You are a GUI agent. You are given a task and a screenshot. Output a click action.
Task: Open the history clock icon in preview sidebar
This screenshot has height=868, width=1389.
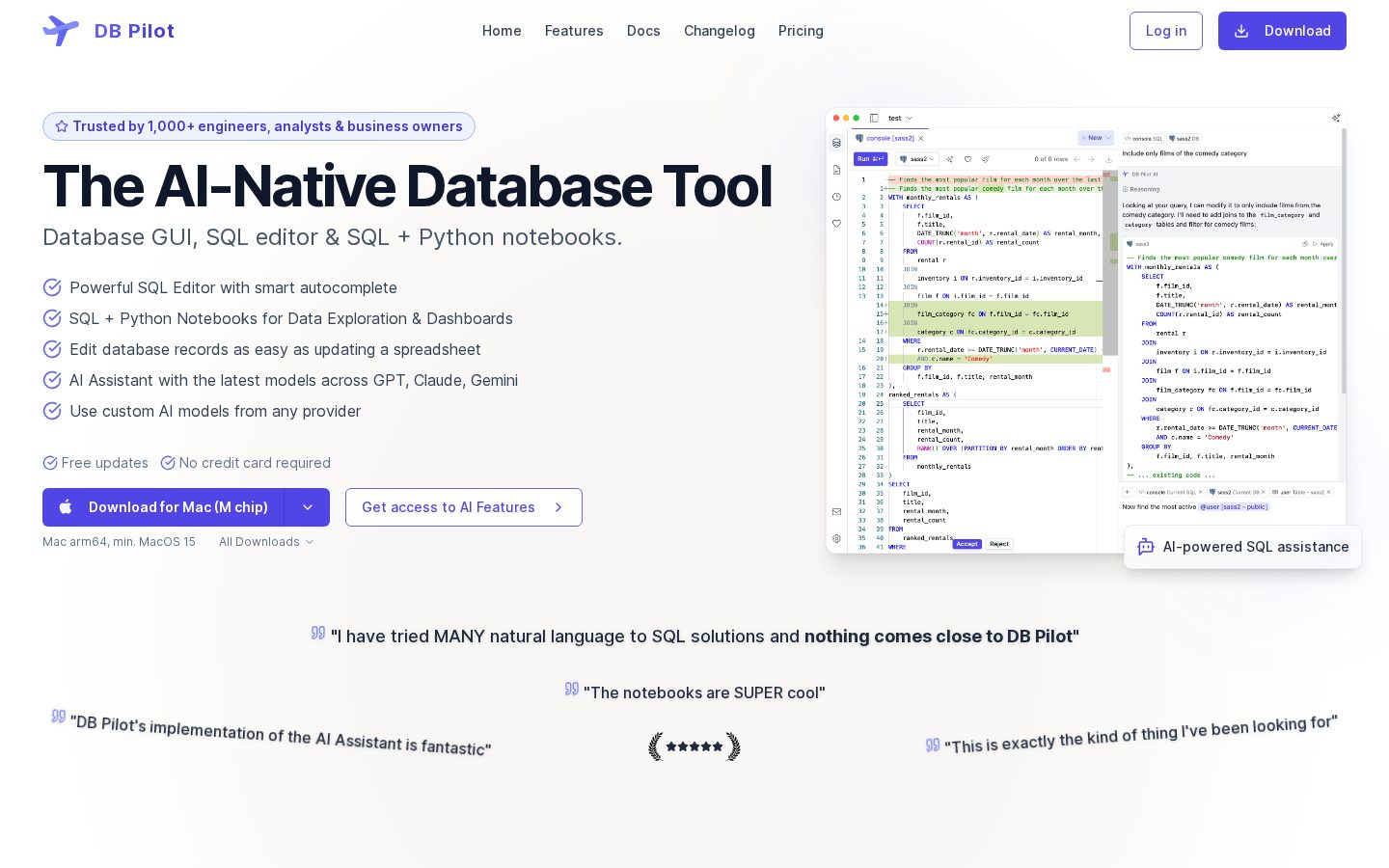point(836,197)
